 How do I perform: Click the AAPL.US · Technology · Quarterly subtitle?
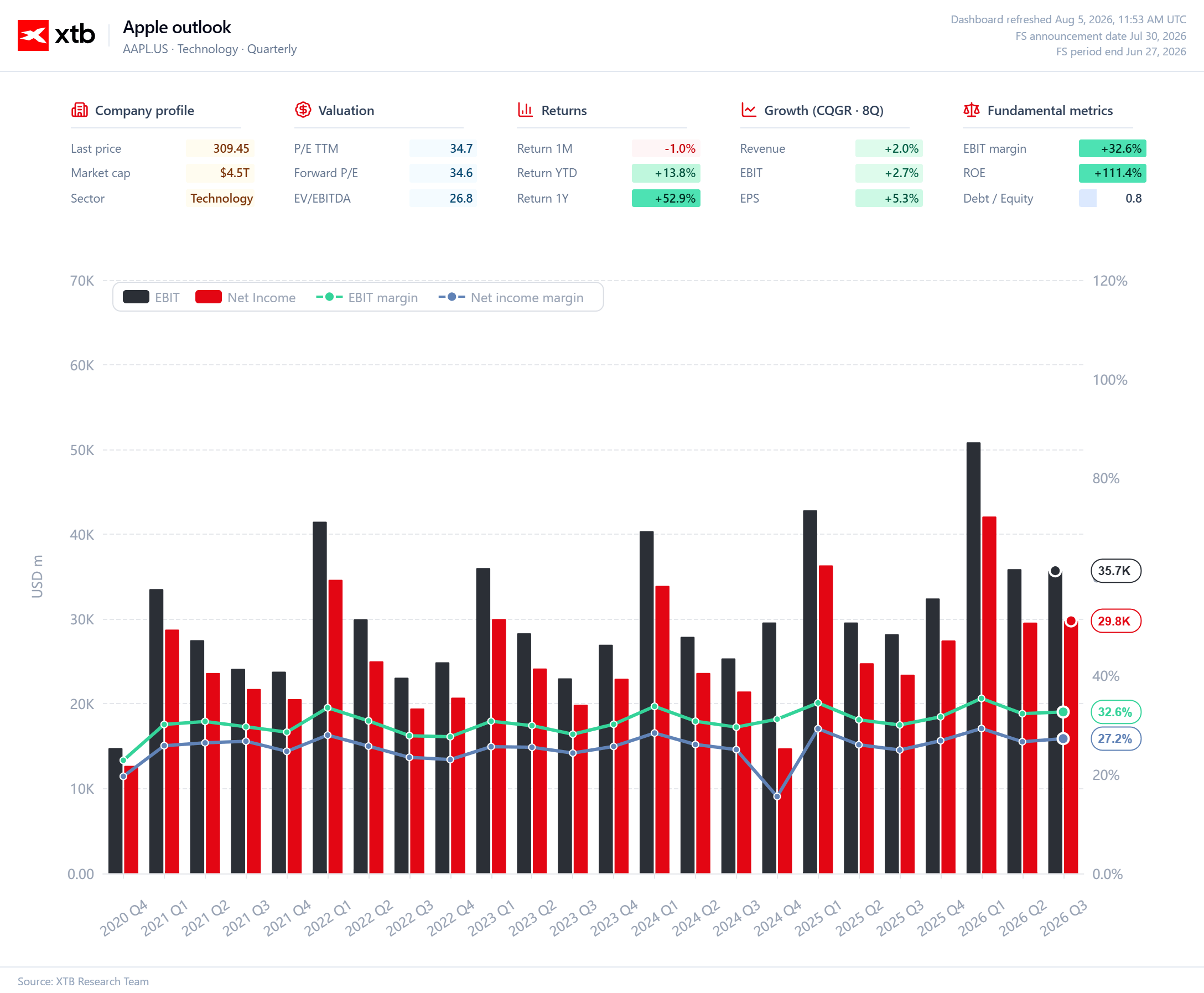pos(210,49)
